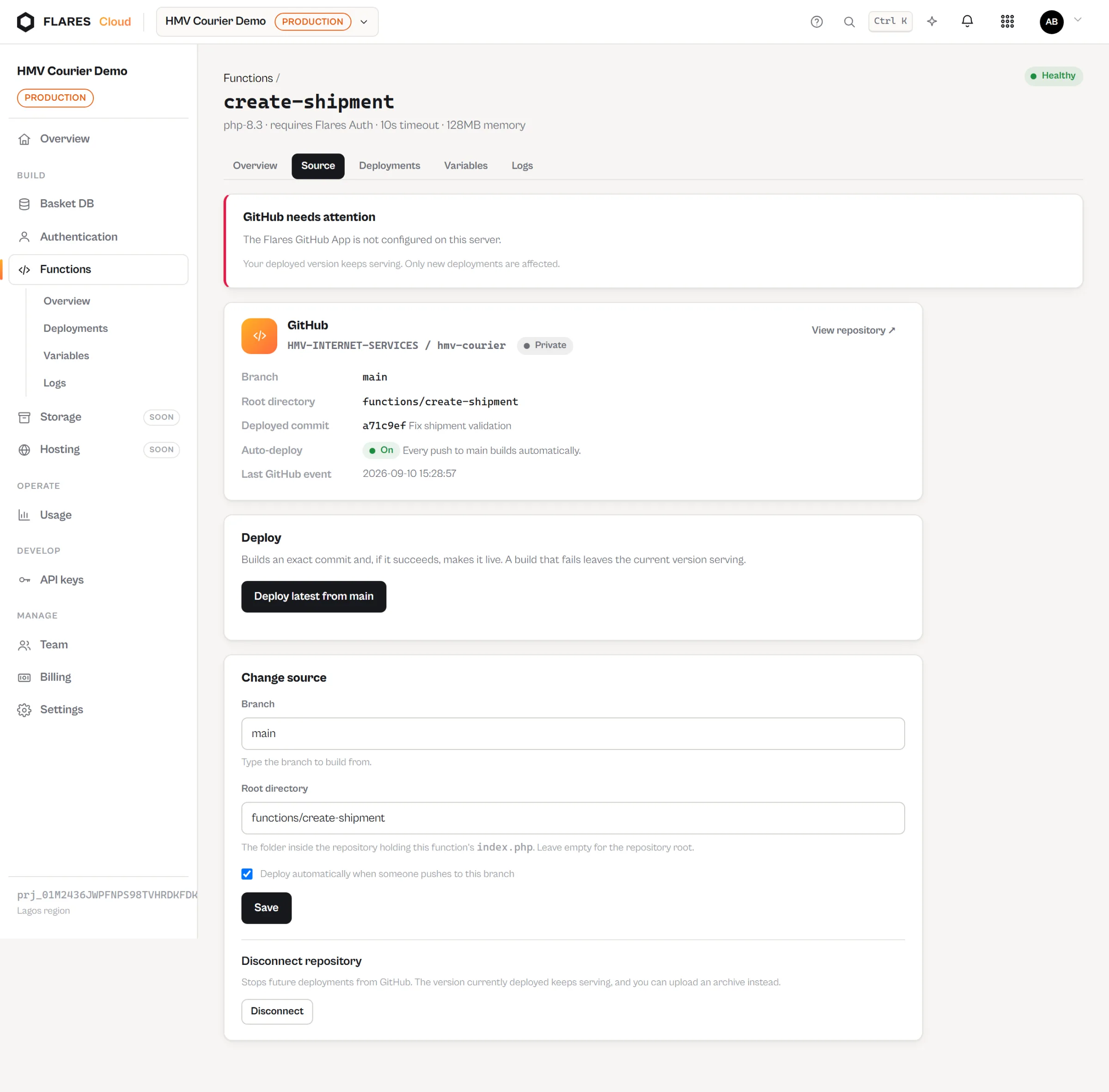The height and width of the screenshot is (1092, 1109).
Task: Open Usage in the sidebar
Action: 98,515
